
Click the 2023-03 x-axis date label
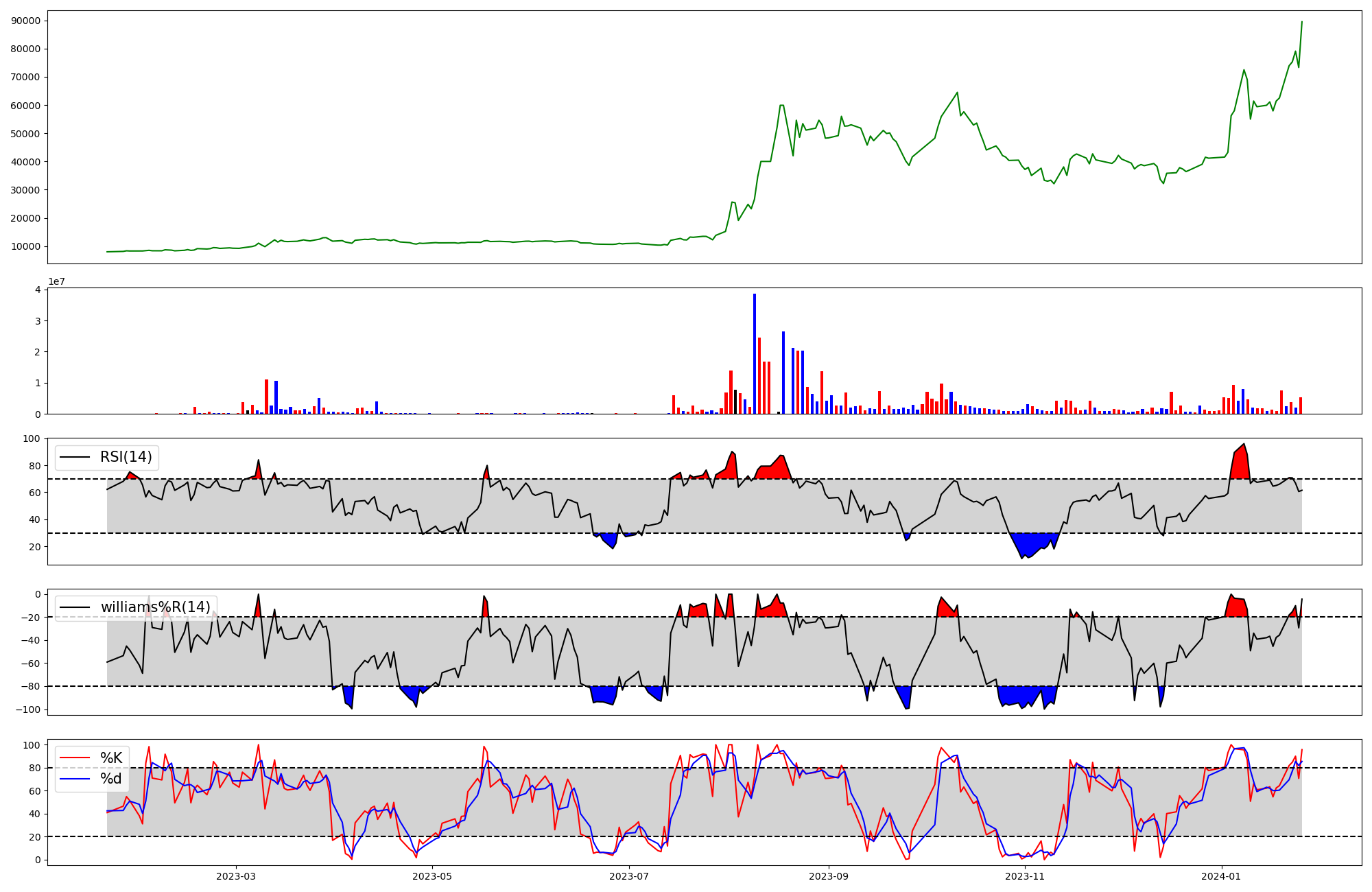(x=235, y=876)
